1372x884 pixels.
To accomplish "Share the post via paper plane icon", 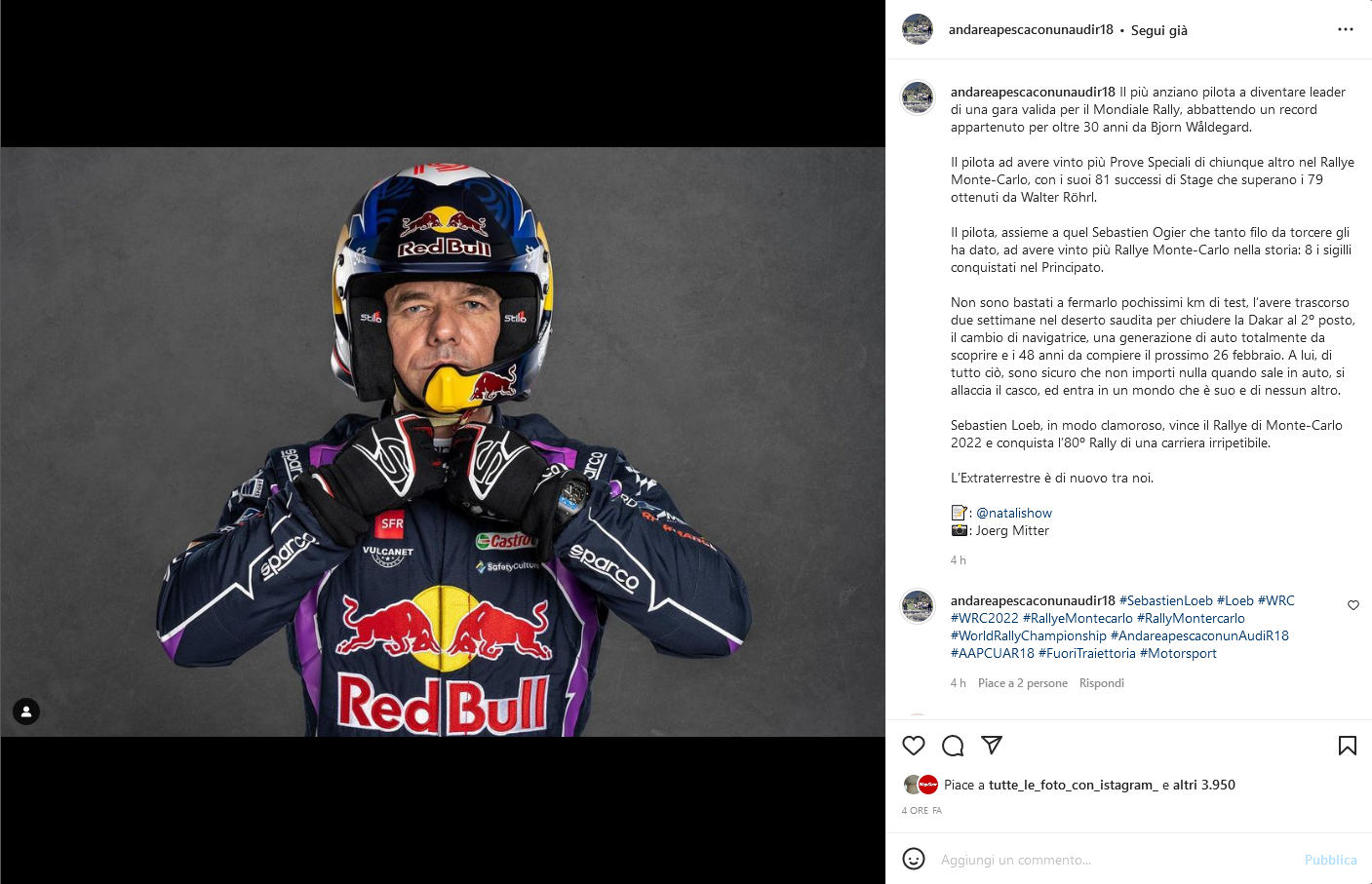I will [992, 746].
